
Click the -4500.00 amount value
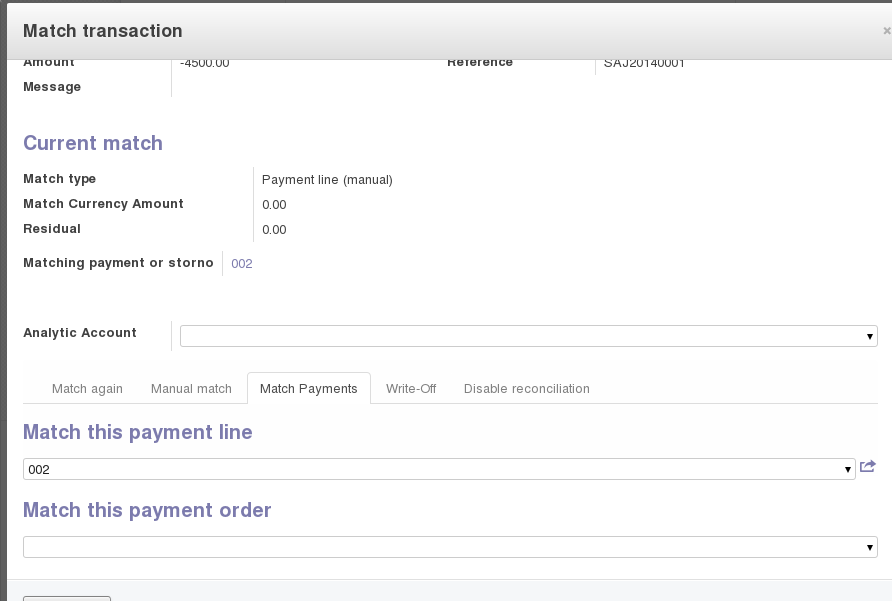[205, 63]
